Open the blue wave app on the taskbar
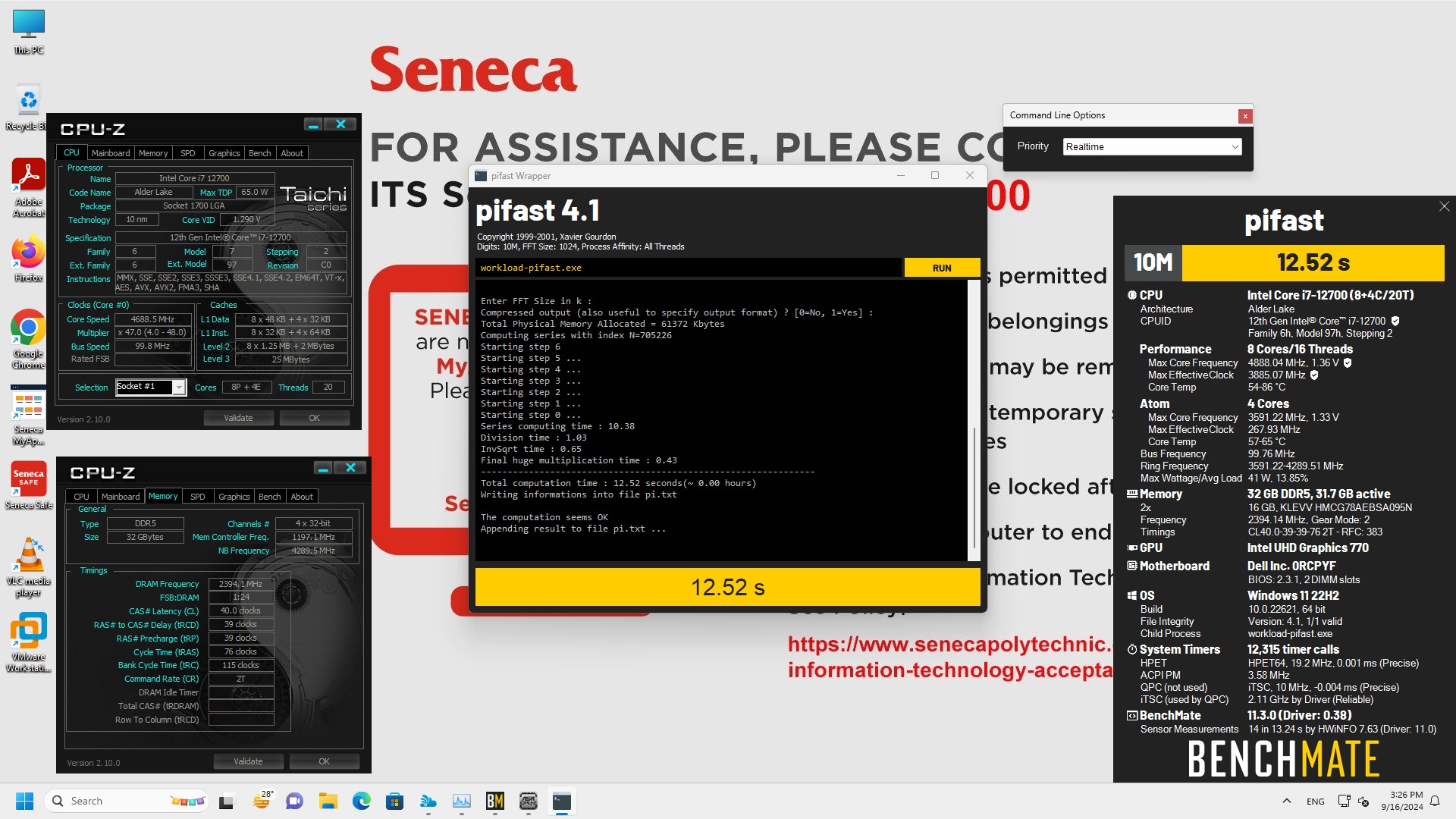This screenshot has width=1456, height=819. [x=428, y=801]
